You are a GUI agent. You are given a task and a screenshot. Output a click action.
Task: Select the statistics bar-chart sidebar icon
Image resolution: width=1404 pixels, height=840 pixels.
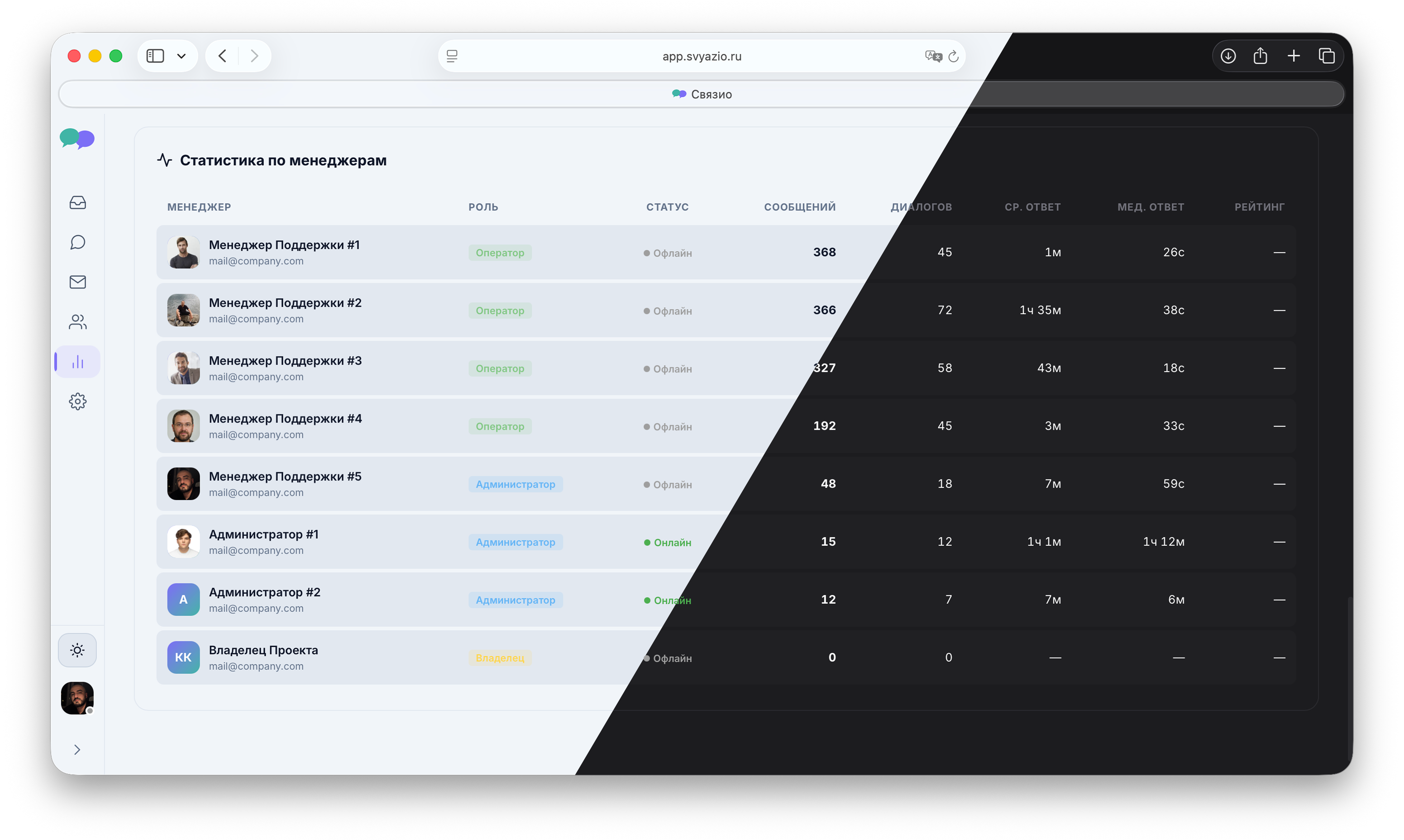(x=77, y=361)
